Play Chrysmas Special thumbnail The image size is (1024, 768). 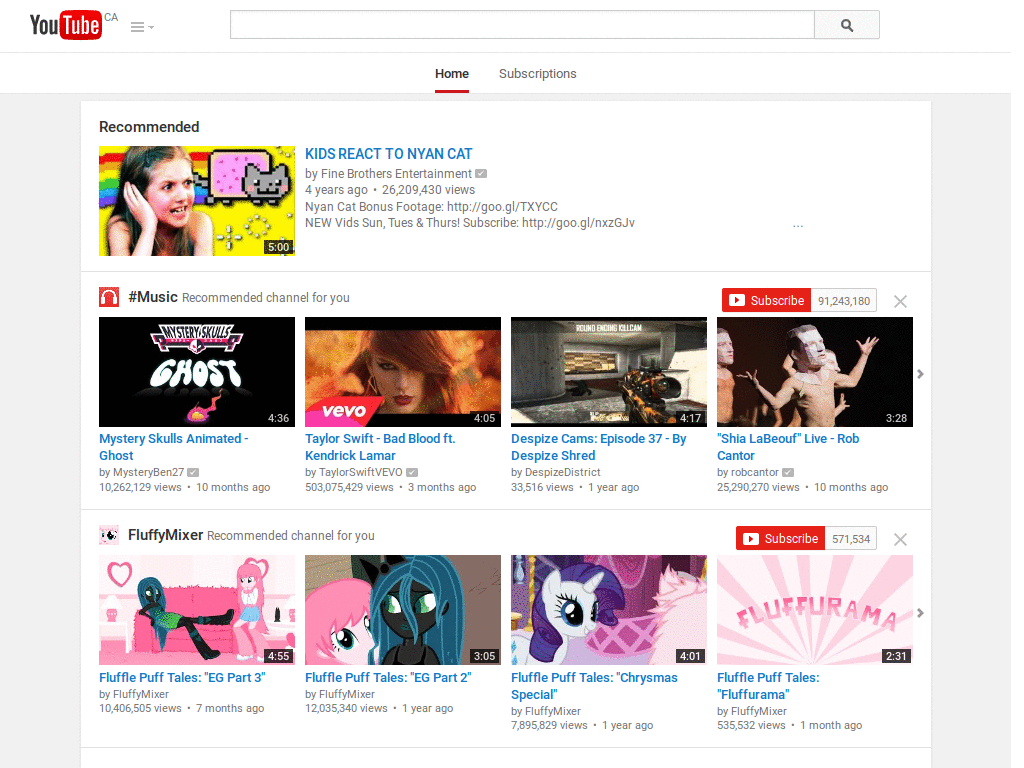click(x=609, y=610)
